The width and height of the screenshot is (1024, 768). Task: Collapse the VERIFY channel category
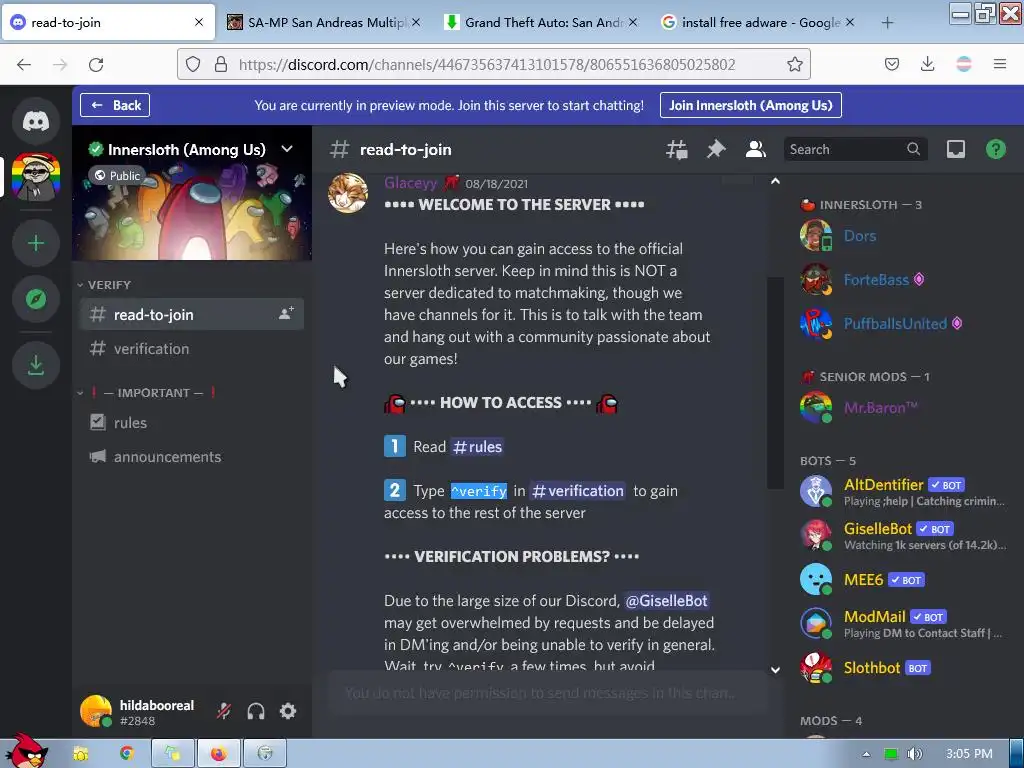point(104,285)
